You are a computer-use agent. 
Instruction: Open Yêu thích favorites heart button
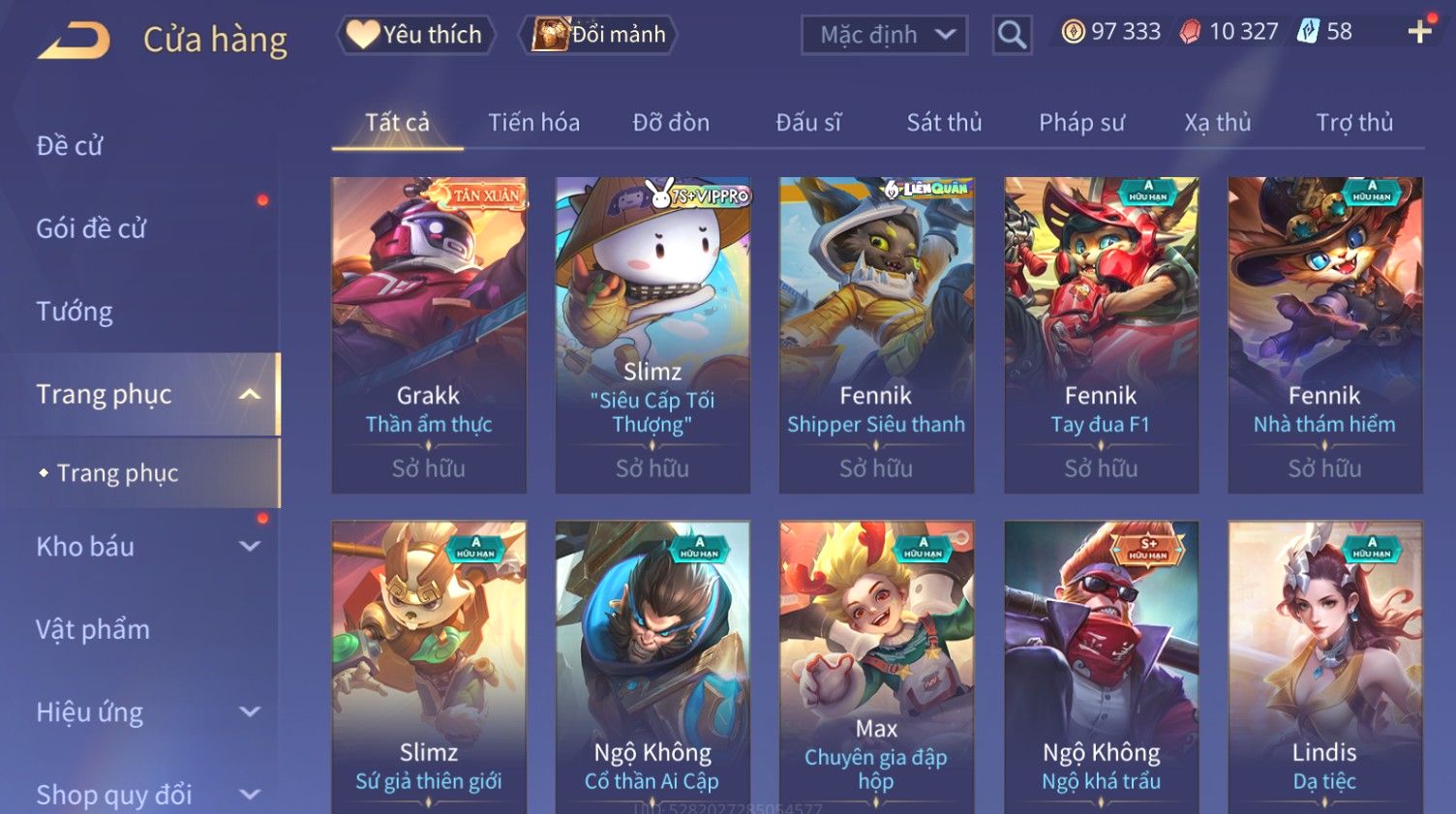pyautogui.click(x=416, y=35)
